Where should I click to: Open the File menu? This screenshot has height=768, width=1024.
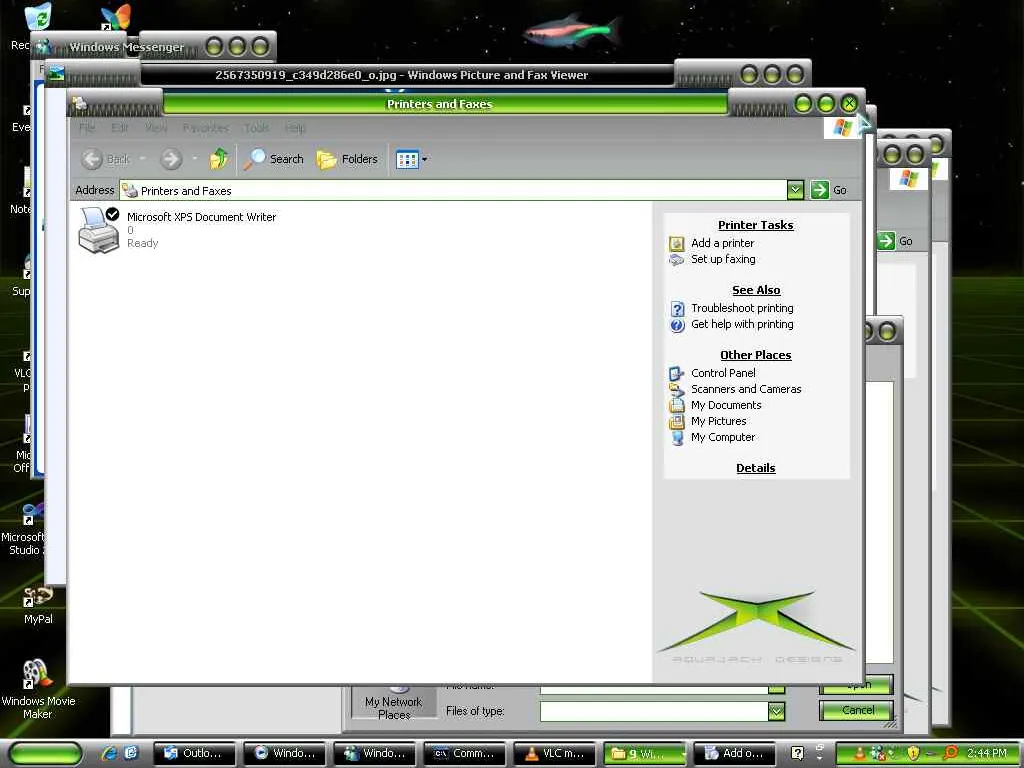(87, 128)
